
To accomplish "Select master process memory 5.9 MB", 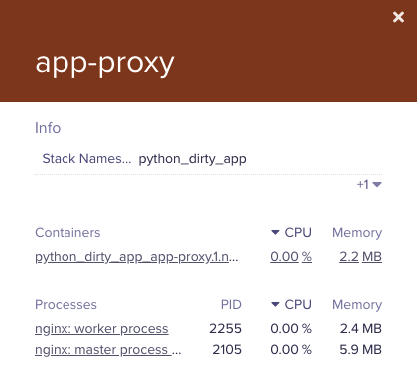I will 361,350.
